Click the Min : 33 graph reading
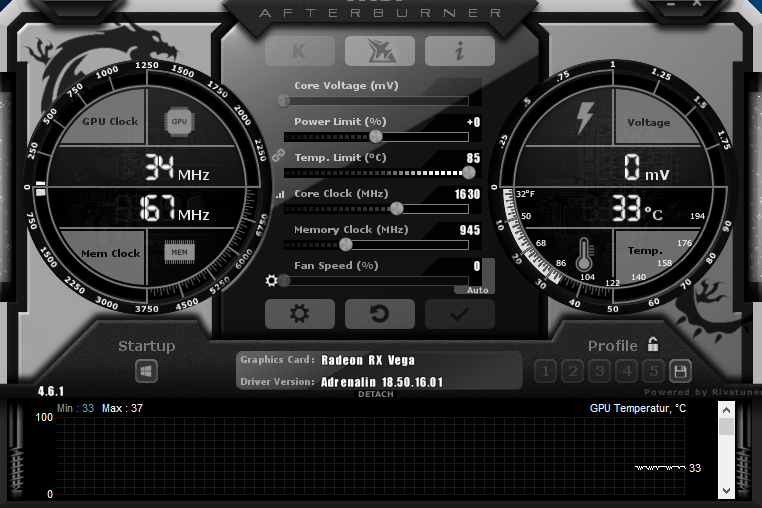This screenshot has width=762, height=508. (75, 408)
